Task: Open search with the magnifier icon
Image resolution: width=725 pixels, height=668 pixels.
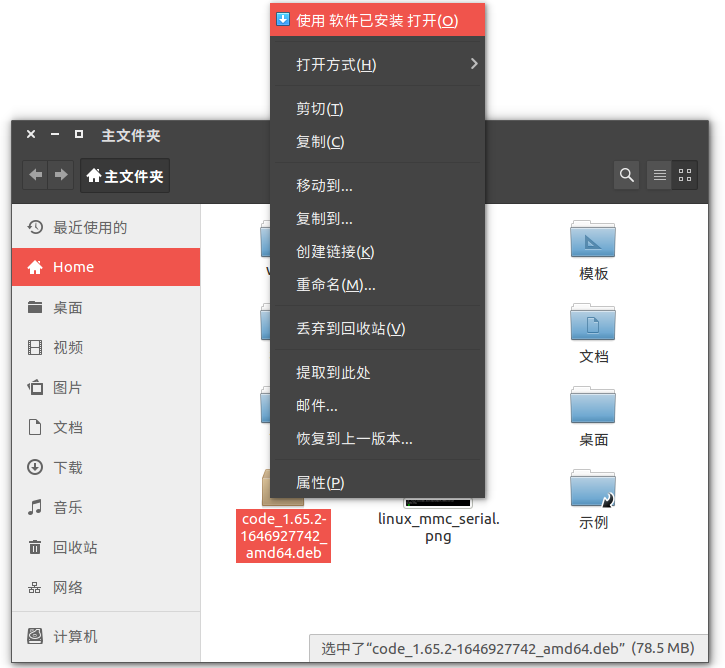Action: tap(627, 175)
